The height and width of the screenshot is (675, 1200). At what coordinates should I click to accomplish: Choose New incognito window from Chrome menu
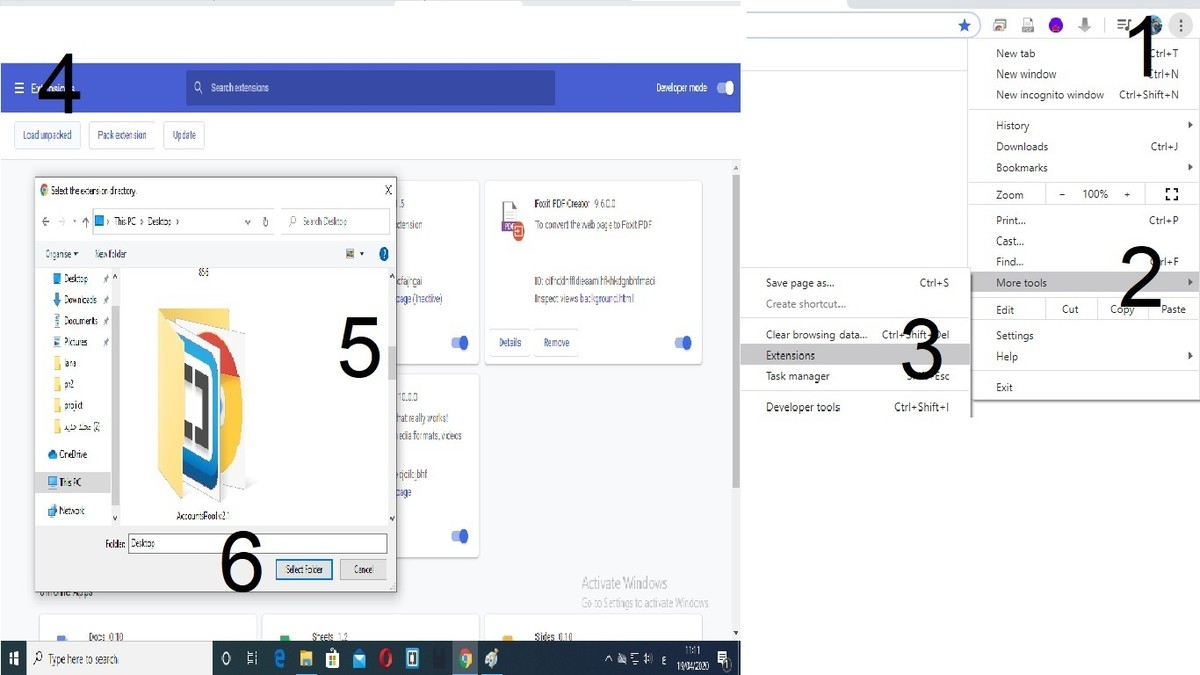[x=1050, y=95]
